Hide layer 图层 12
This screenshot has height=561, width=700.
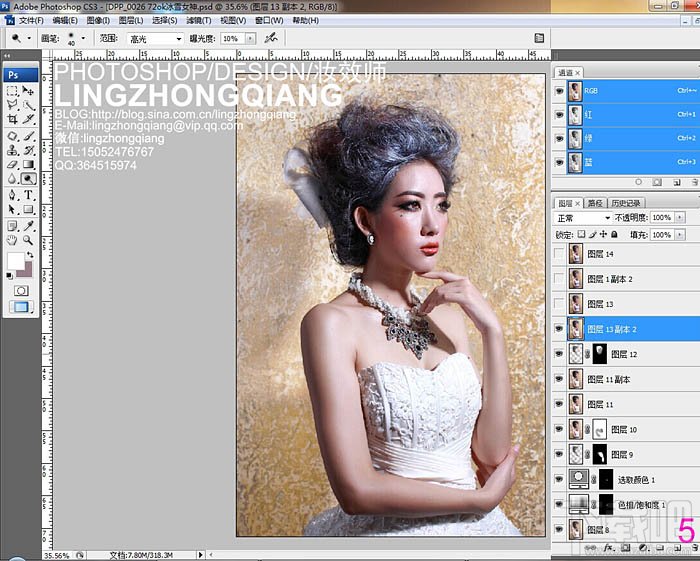(559, 354)
